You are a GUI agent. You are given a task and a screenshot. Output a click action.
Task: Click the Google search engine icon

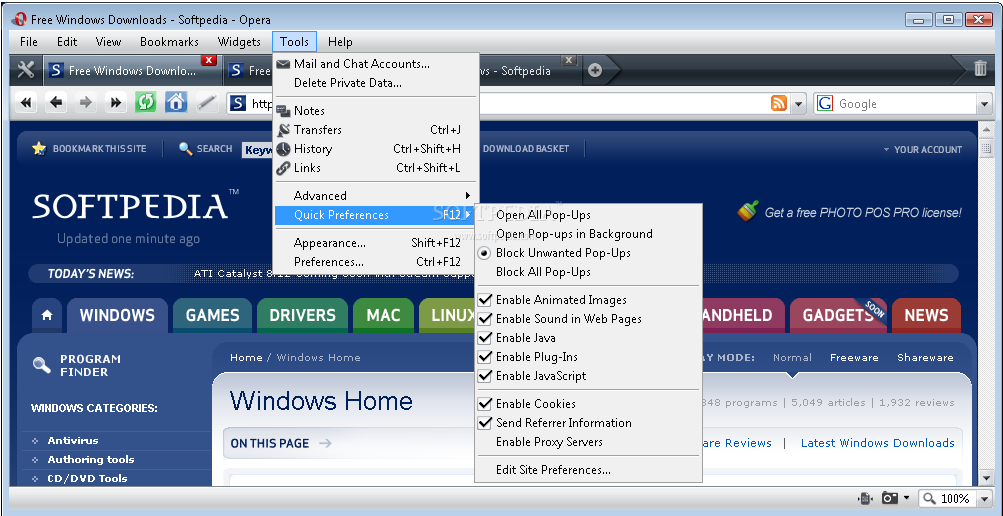coord(825,104)
